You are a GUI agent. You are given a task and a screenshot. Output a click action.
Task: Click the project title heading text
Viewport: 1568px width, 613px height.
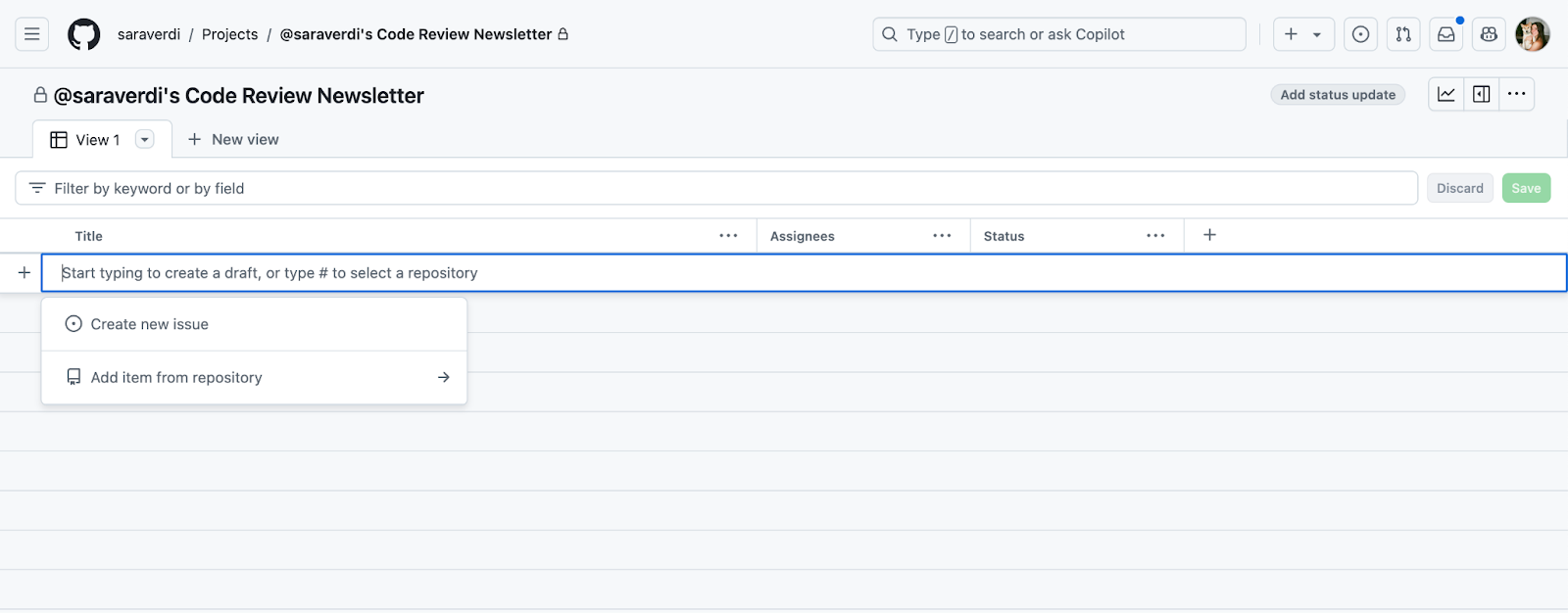coord(239,96)
